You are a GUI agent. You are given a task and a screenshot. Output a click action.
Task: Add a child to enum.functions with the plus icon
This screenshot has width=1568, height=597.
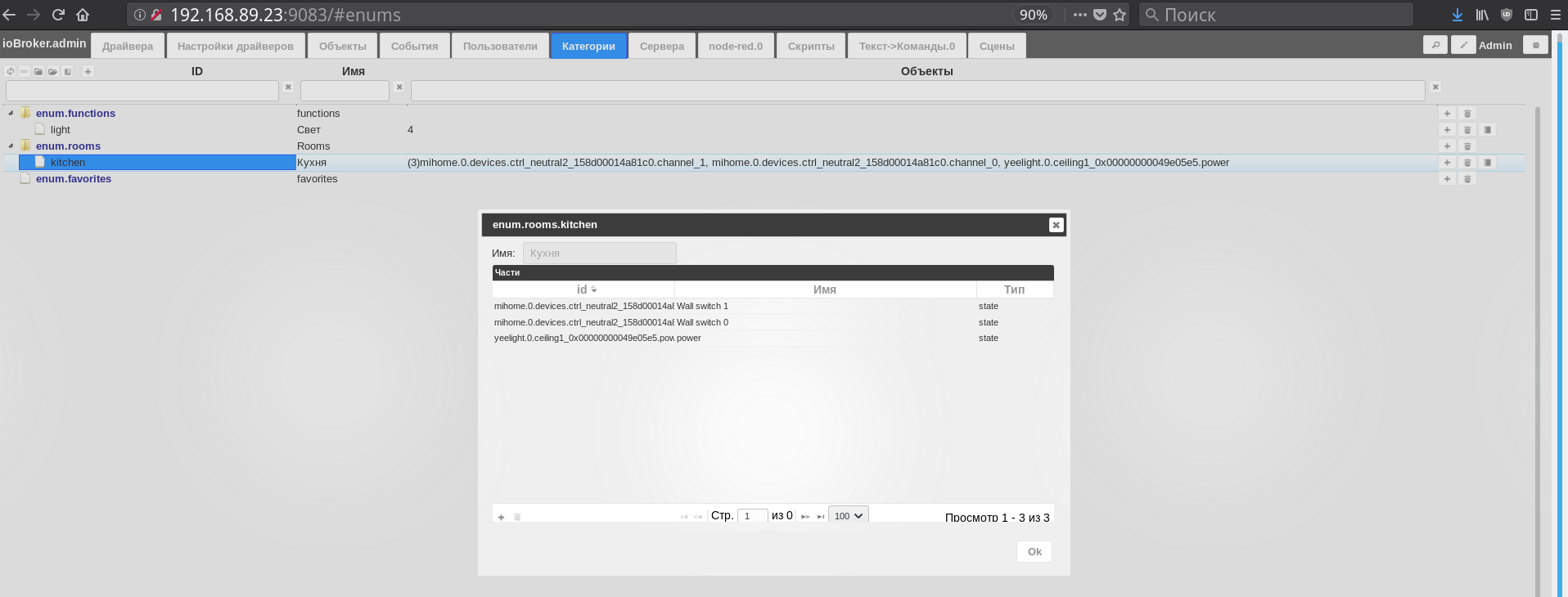pyautogui.click(x=1447, y=114)
